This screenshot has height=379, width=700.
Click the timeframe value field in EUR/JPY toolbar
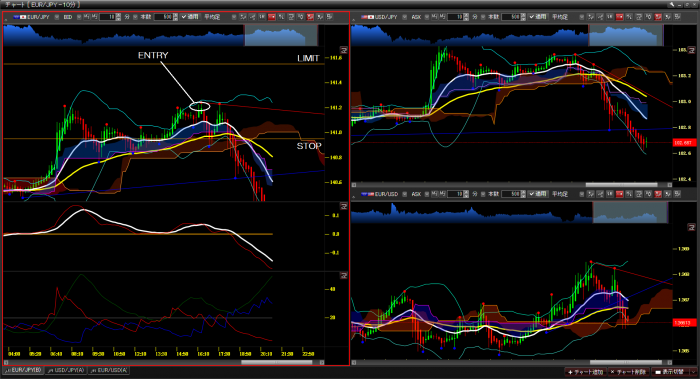point(107,17)
